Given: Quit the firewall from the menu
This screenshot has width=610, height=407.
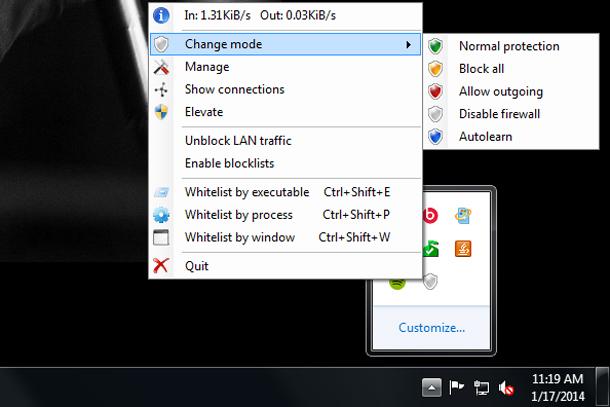Looking at the screenshot, I should pos(286,266).
